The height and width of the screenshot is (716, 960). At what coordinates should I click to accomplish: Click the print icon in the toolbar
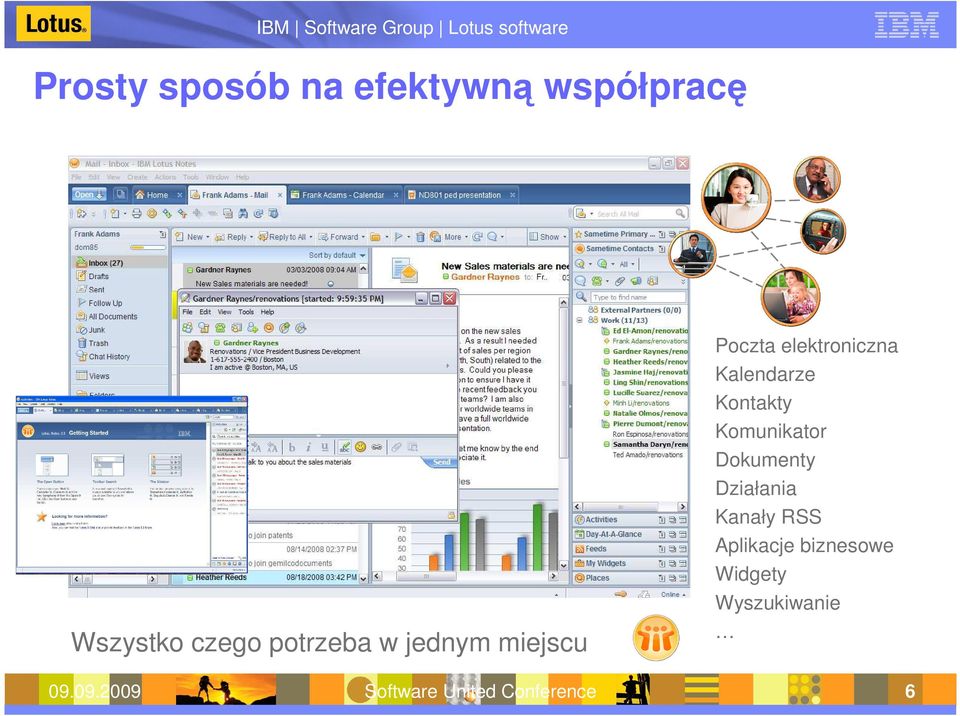click(137, 213)
